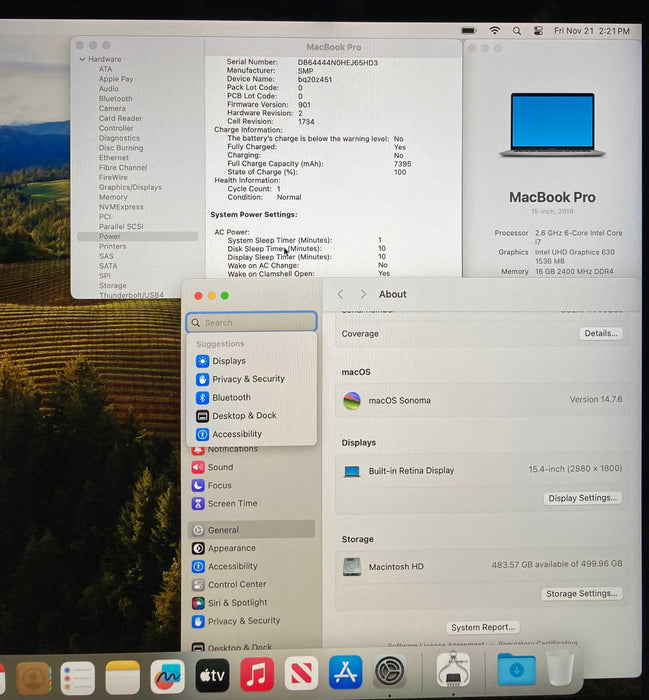Select Storage in System Information sidebar
The image size is (649, 700).
click(112, 285)
